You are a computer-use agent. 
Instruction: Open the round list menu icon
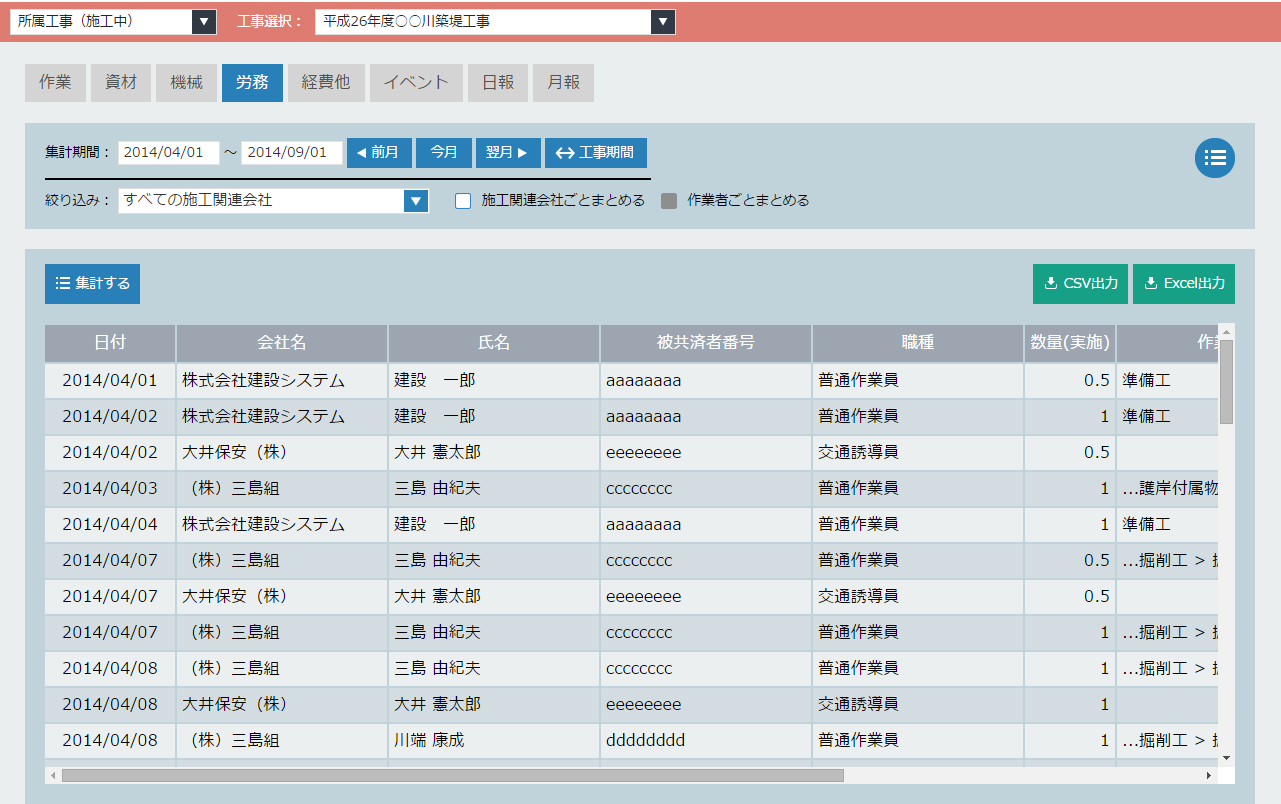coord(1215,158)
